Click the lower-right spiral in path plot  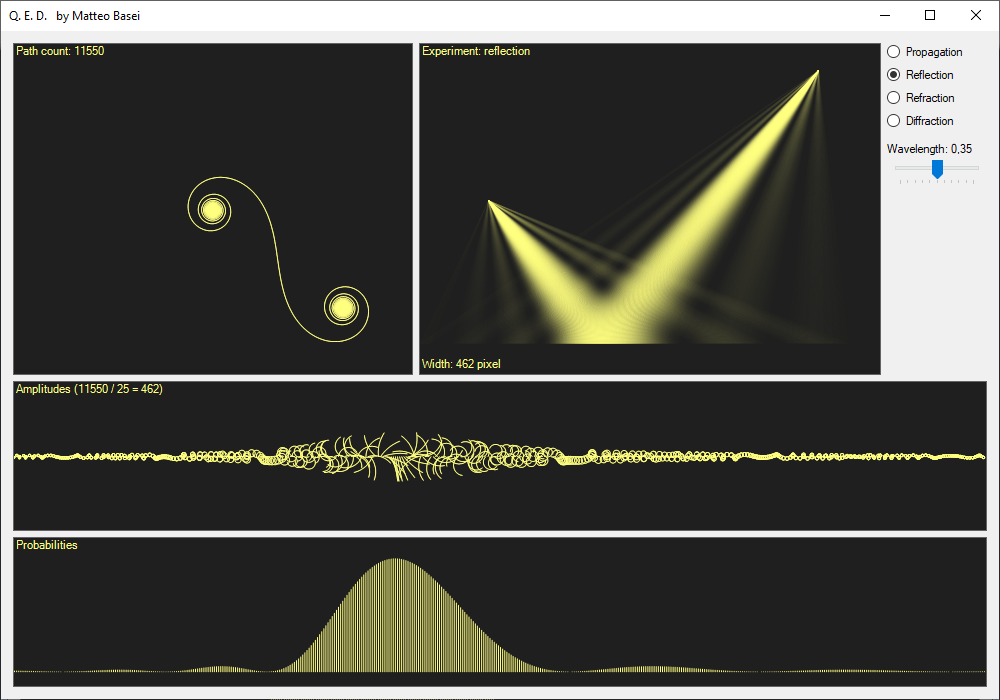(x=343, y=309)
